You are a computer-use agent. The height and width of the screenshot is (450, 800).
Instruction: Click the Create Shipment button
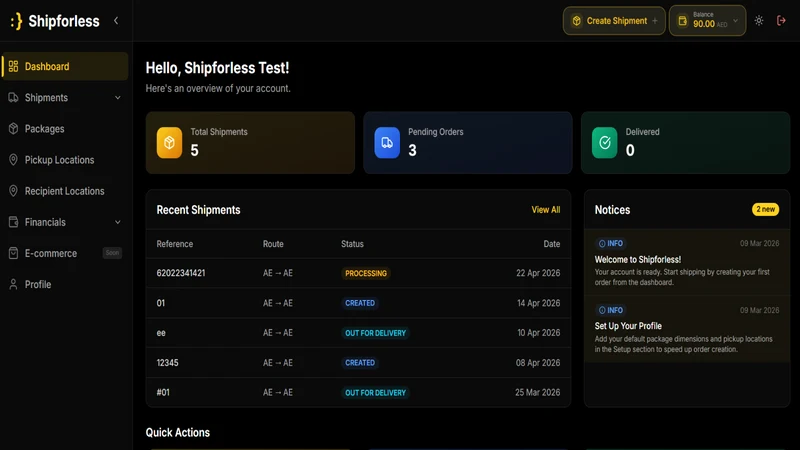[x=614, y=21]
